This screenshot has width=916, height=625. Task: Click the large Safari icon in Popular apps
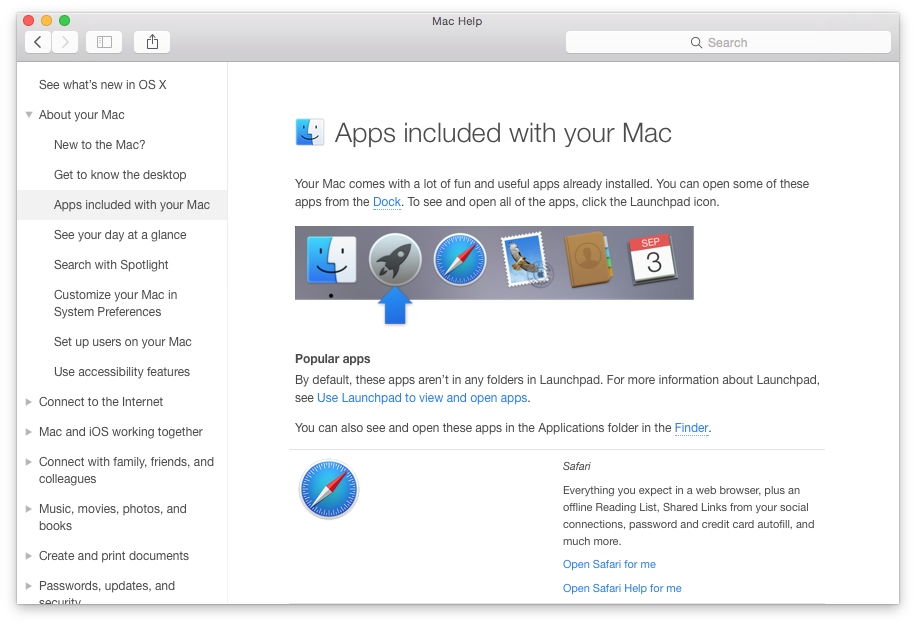coord(328,489)
